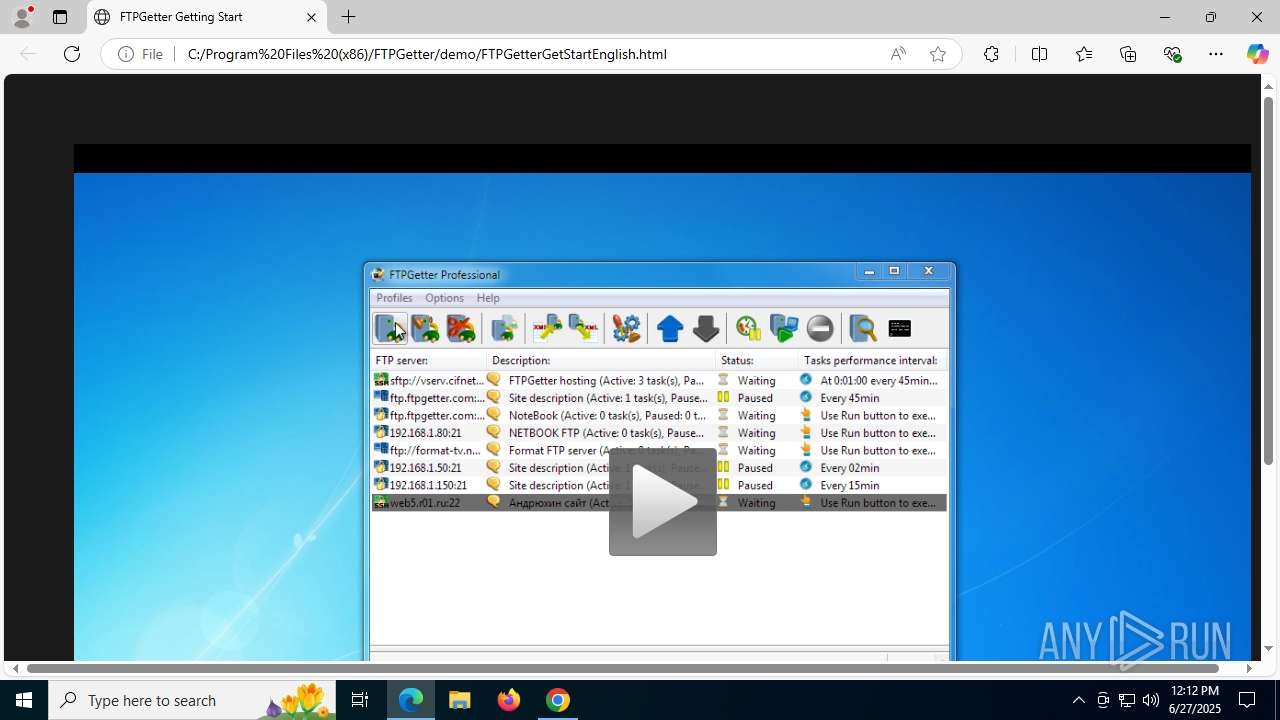Play the FTPGetter demo video
Image resolution: width=1280 pixels, height=720 pixels.
click(663, 502)
